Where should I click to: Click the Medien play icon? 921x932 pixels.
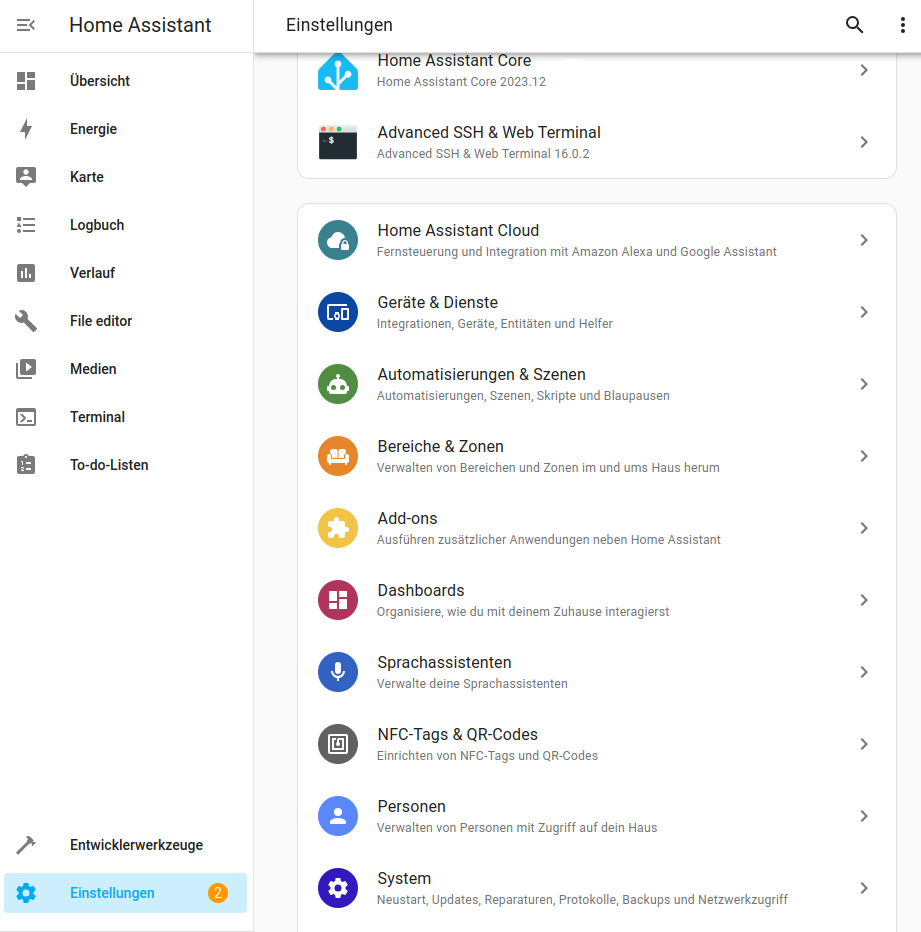26,369
